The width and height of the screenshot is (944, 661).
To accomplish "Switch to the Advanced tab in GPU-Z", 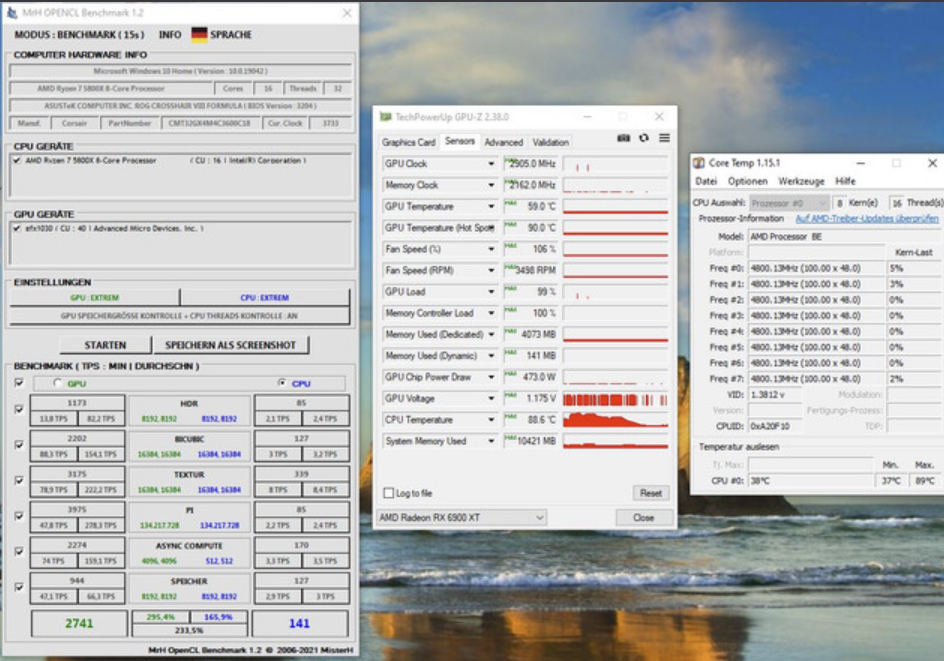I will pyautogui.click(x=503, y=143).
